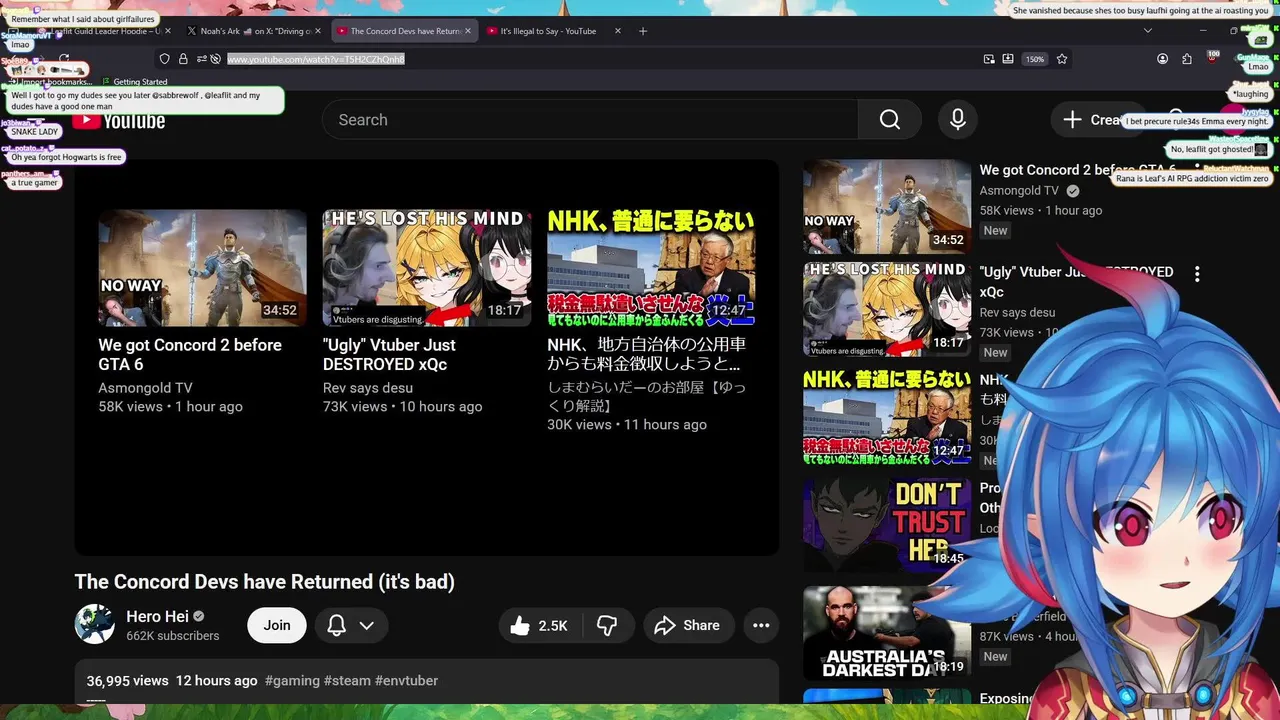Click the install/download page icon in address bar
1280x720 pixels.
click(x=1008, y=59)
